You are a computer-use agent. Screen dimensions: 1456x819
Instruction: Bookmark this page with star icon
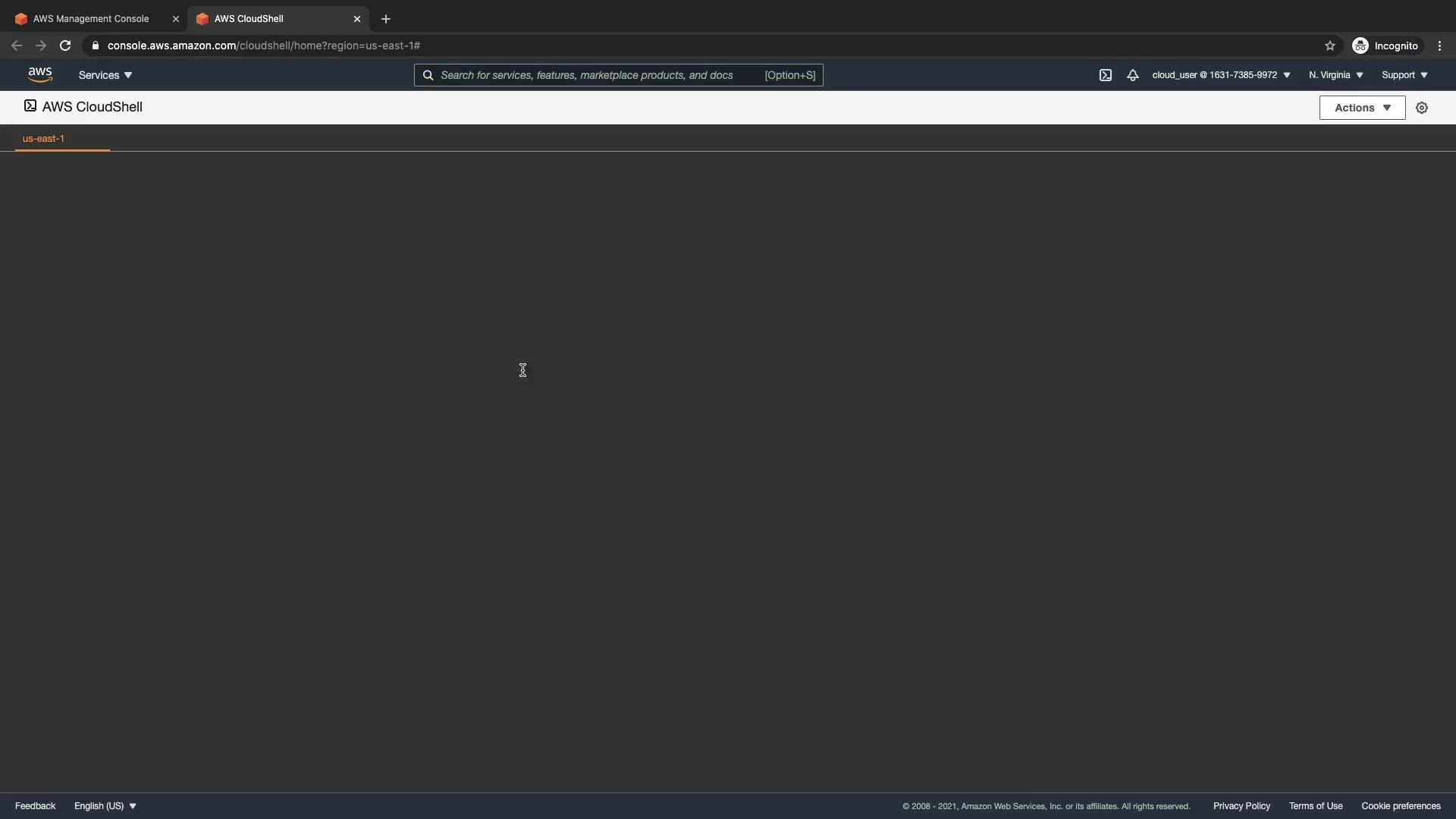(x=1329, y=45)
